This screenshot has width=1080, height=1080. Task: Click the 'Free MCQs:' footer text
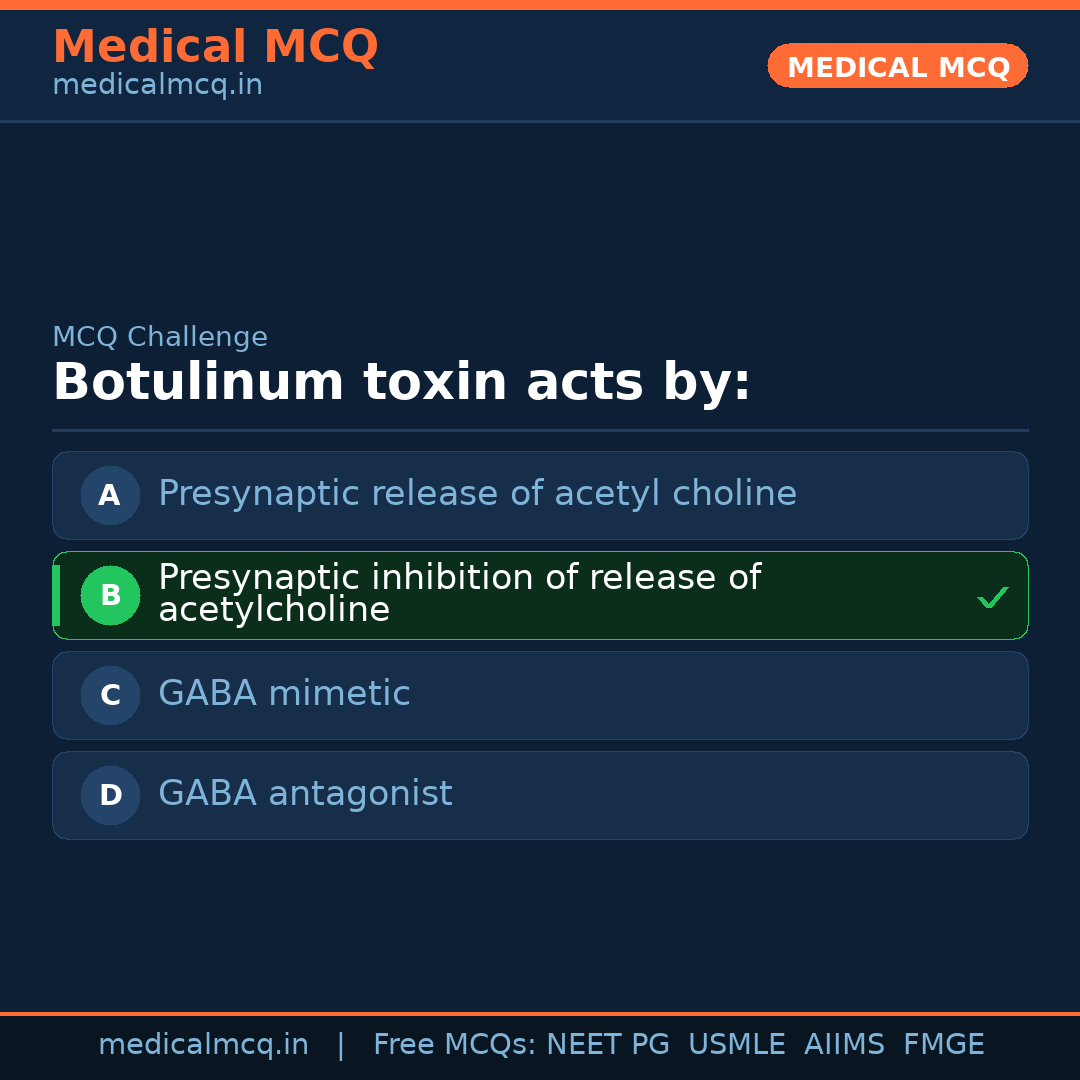click(x=455, y=1045)
